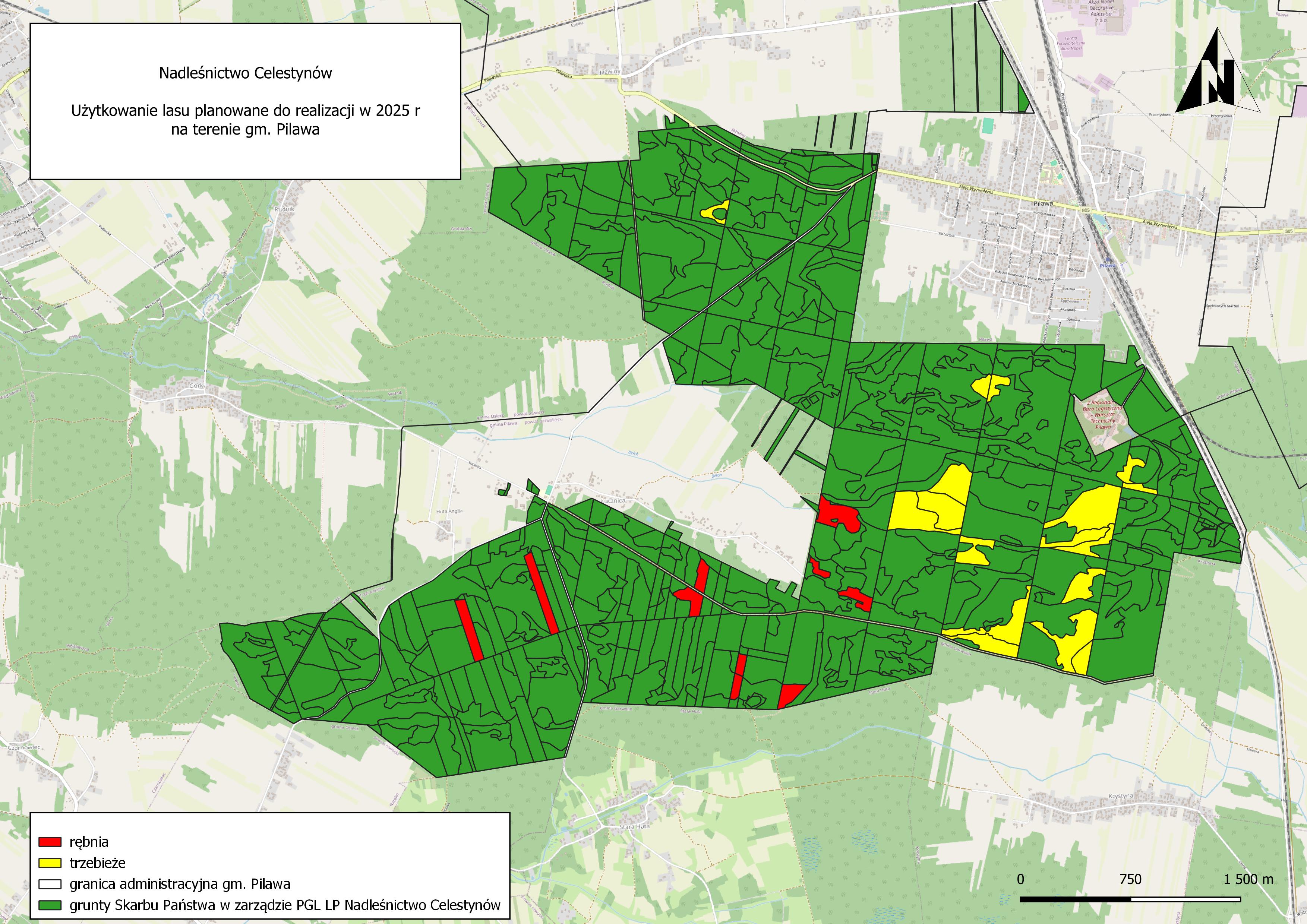Click the black-and-white scale bar
Viewport: 1307px width, 924px height.
(1130, 899)
